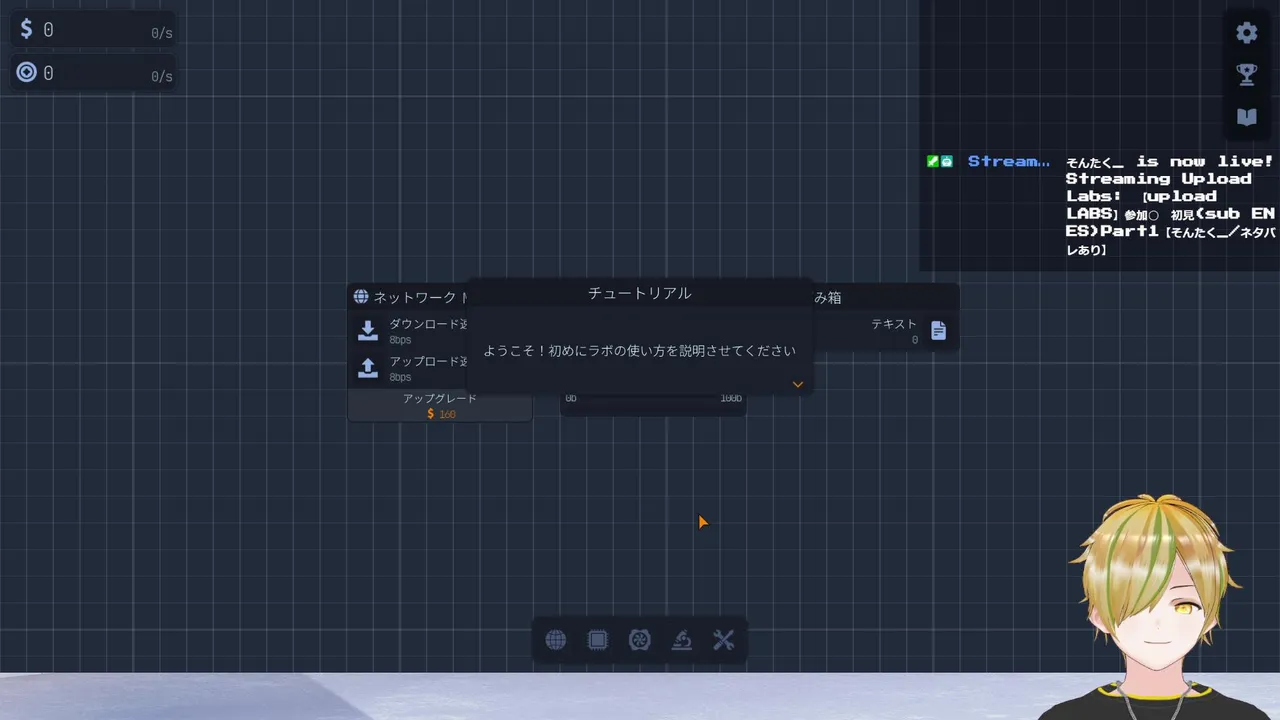Click the dollar money icon at top left
Viewport: 1280px width, 720px height.
coord(27,29)
